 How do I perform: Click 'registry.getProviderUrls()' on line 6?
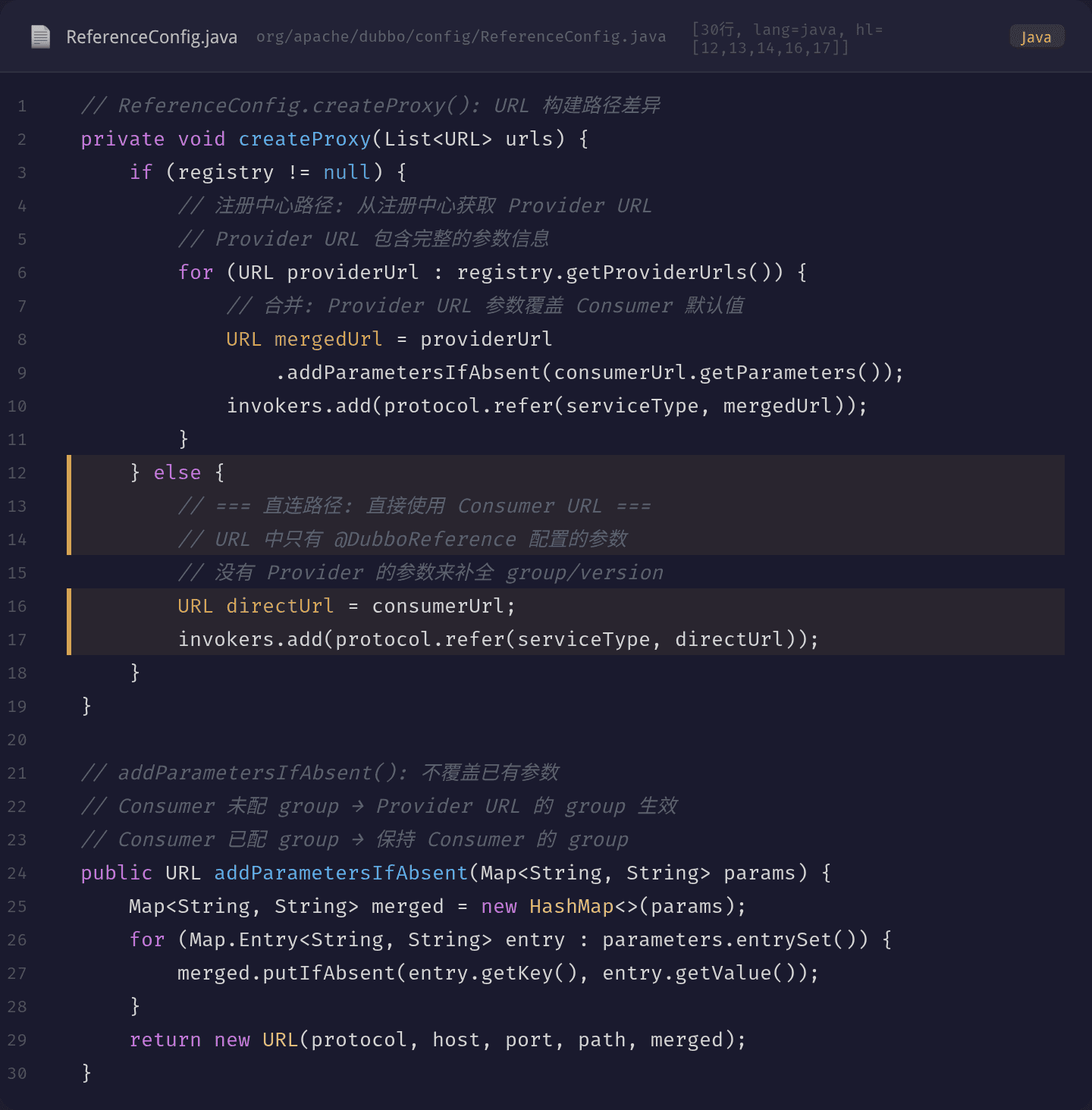(620, 272)
